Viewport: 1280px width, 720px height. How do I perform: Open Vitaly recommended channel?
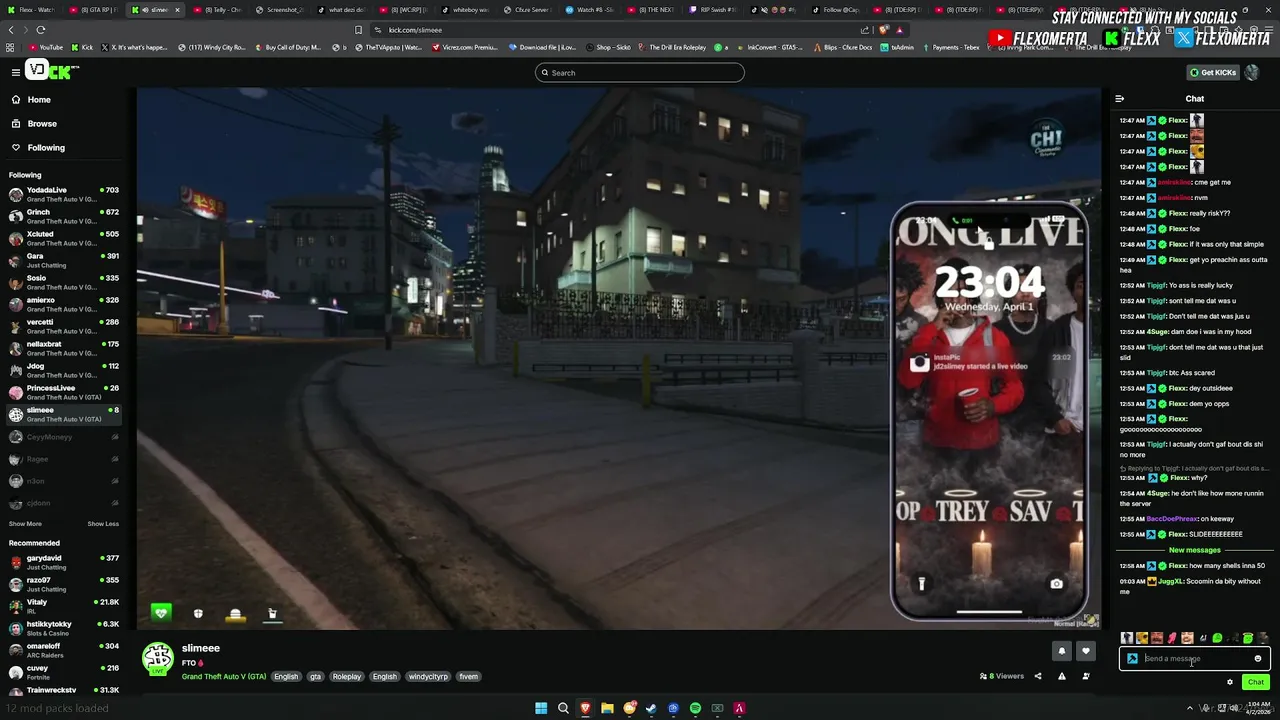pos(63,606)
